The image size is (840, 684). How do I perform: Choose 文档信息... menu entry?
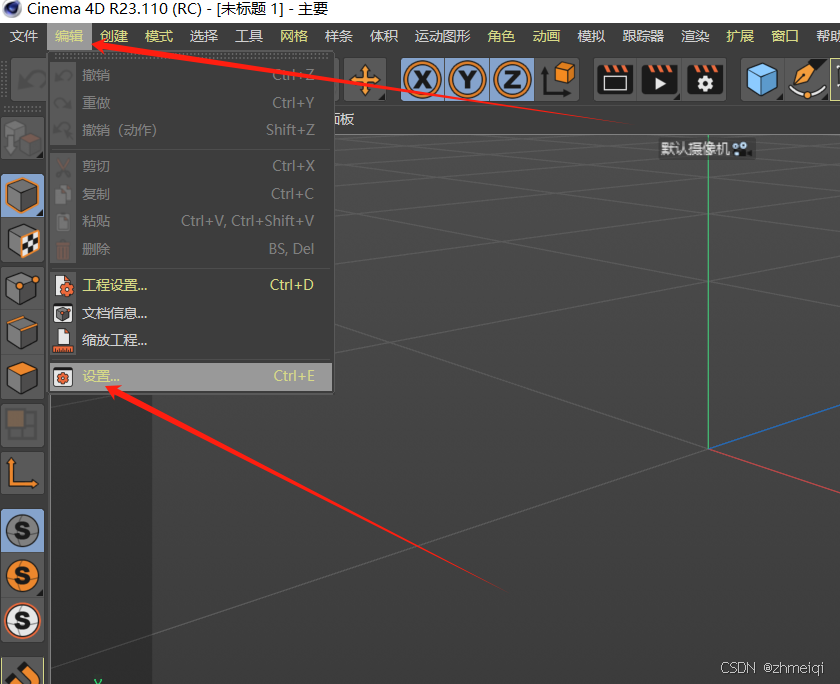click(x=191, y=313)
